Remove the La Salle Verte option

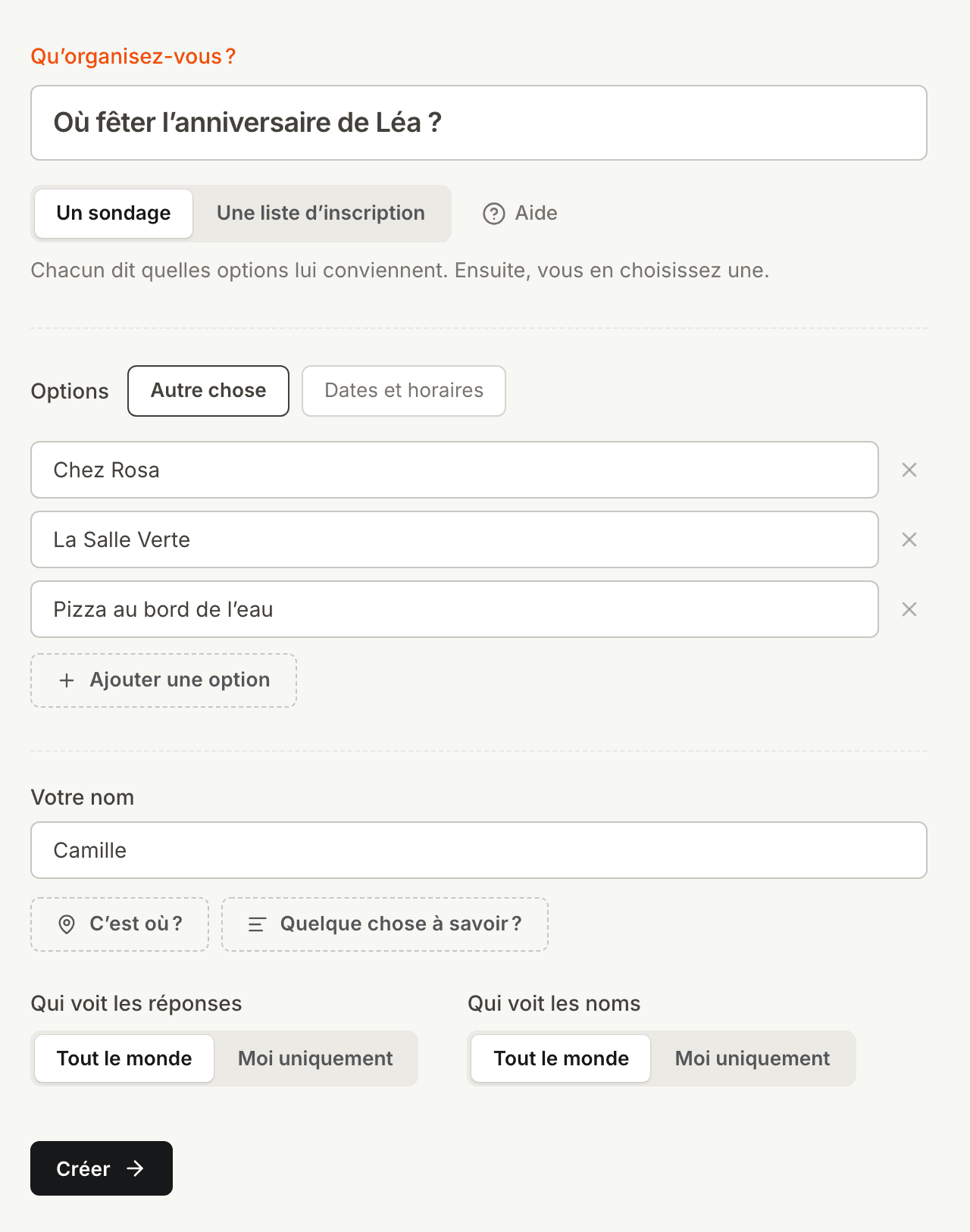click(x=909, y=539)
